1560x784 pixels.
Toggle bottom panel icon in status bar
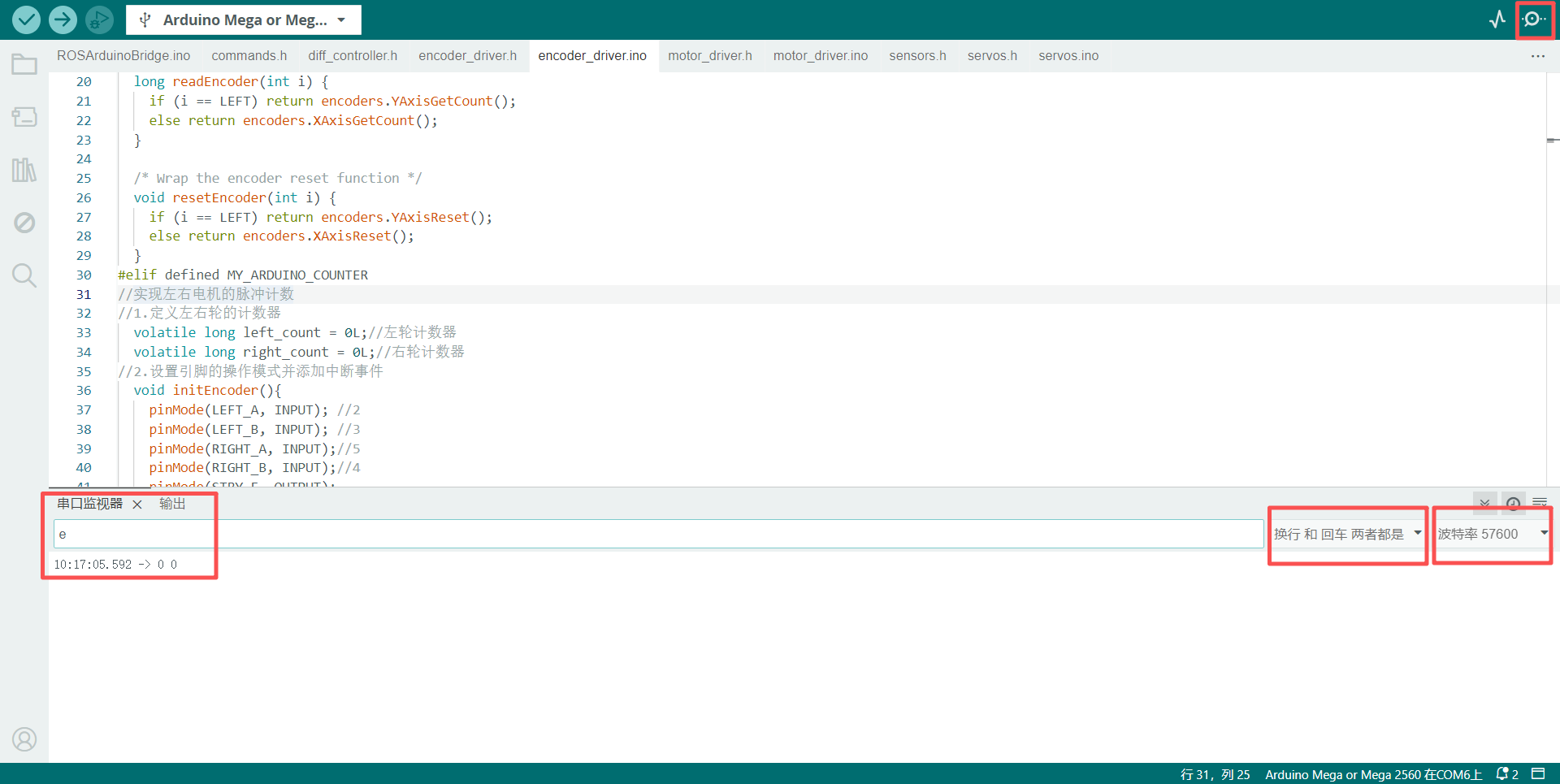point(1538,773)
